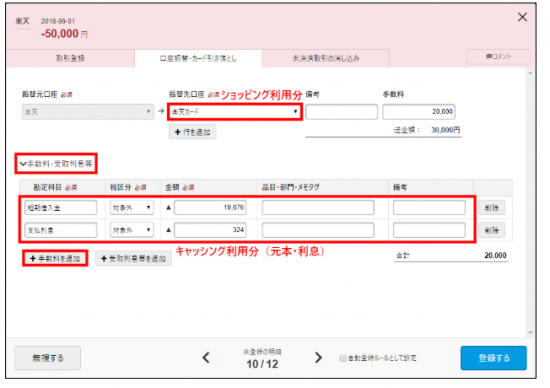Open the 振替元口座 dropdown showing 楽天
The image size is (550, 388).
[88, 112]
